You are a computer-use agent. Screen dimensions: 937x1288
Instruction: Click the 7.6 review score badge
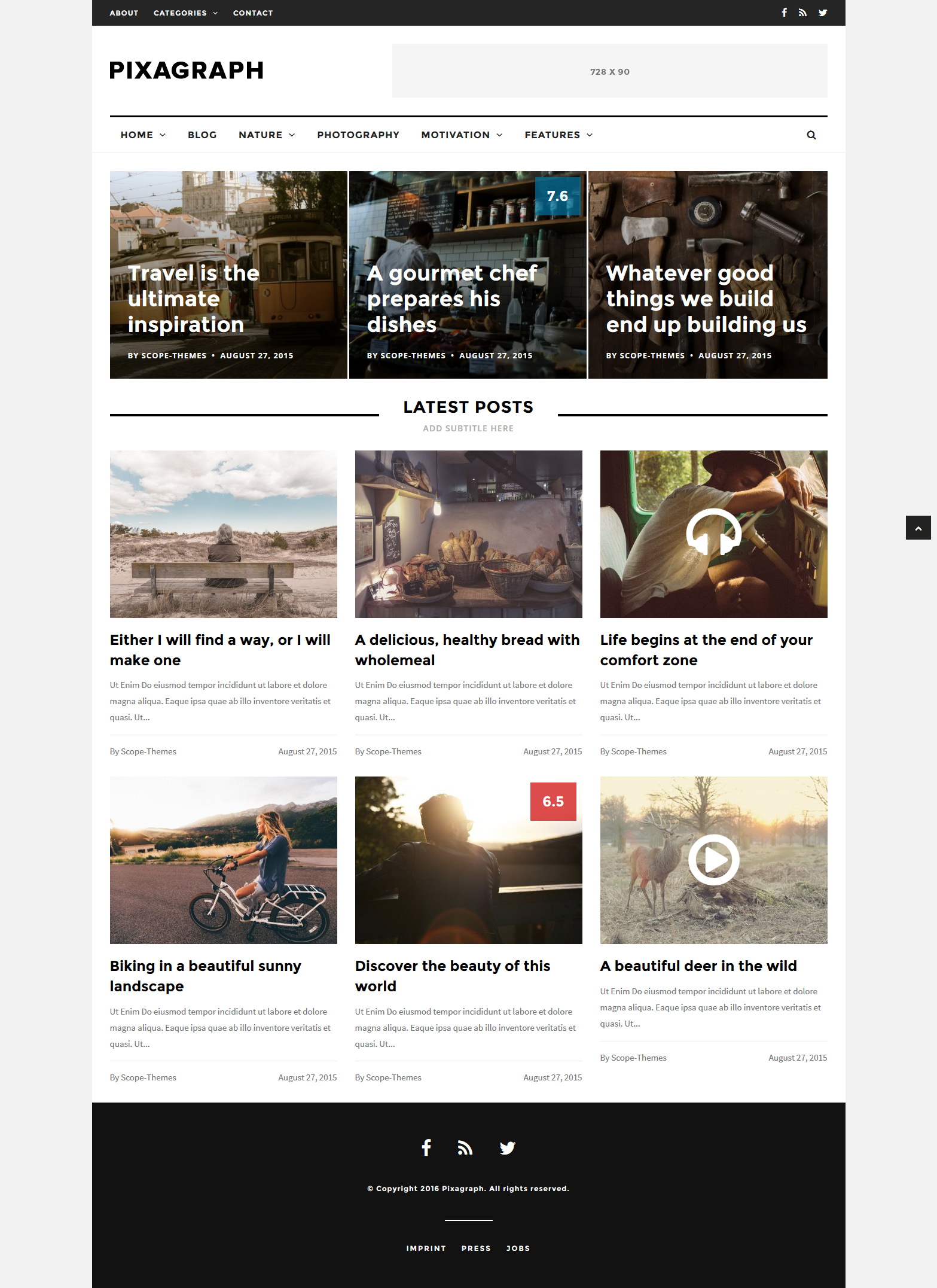557,196
